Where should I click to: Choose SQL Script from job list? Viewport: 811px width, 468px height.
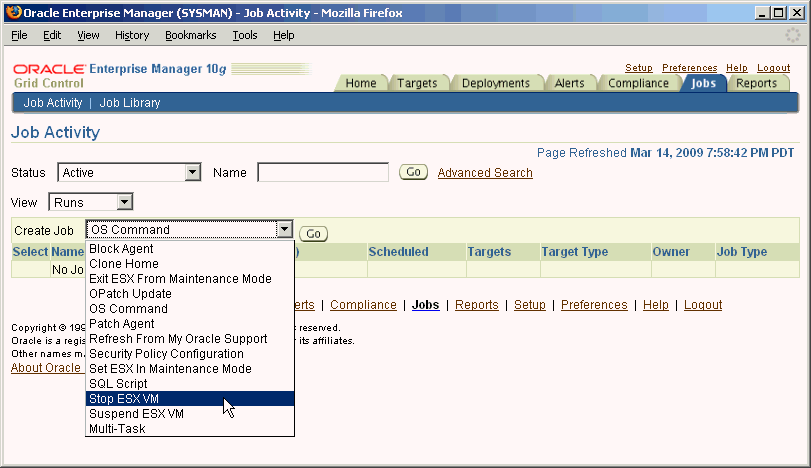(x=190, y=384)
